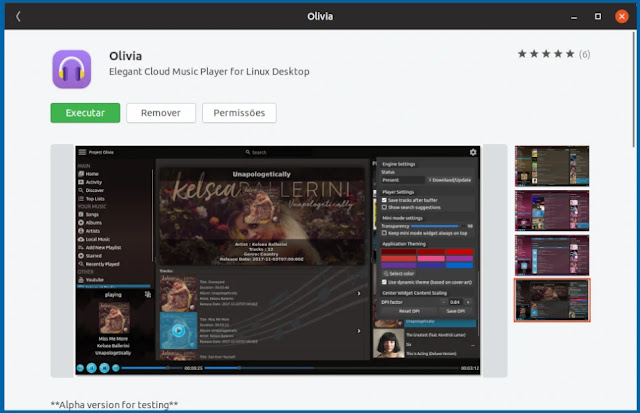Go back using the header back arrow
640x413 pixels.
pyautogui.click(x=18, y=16)
